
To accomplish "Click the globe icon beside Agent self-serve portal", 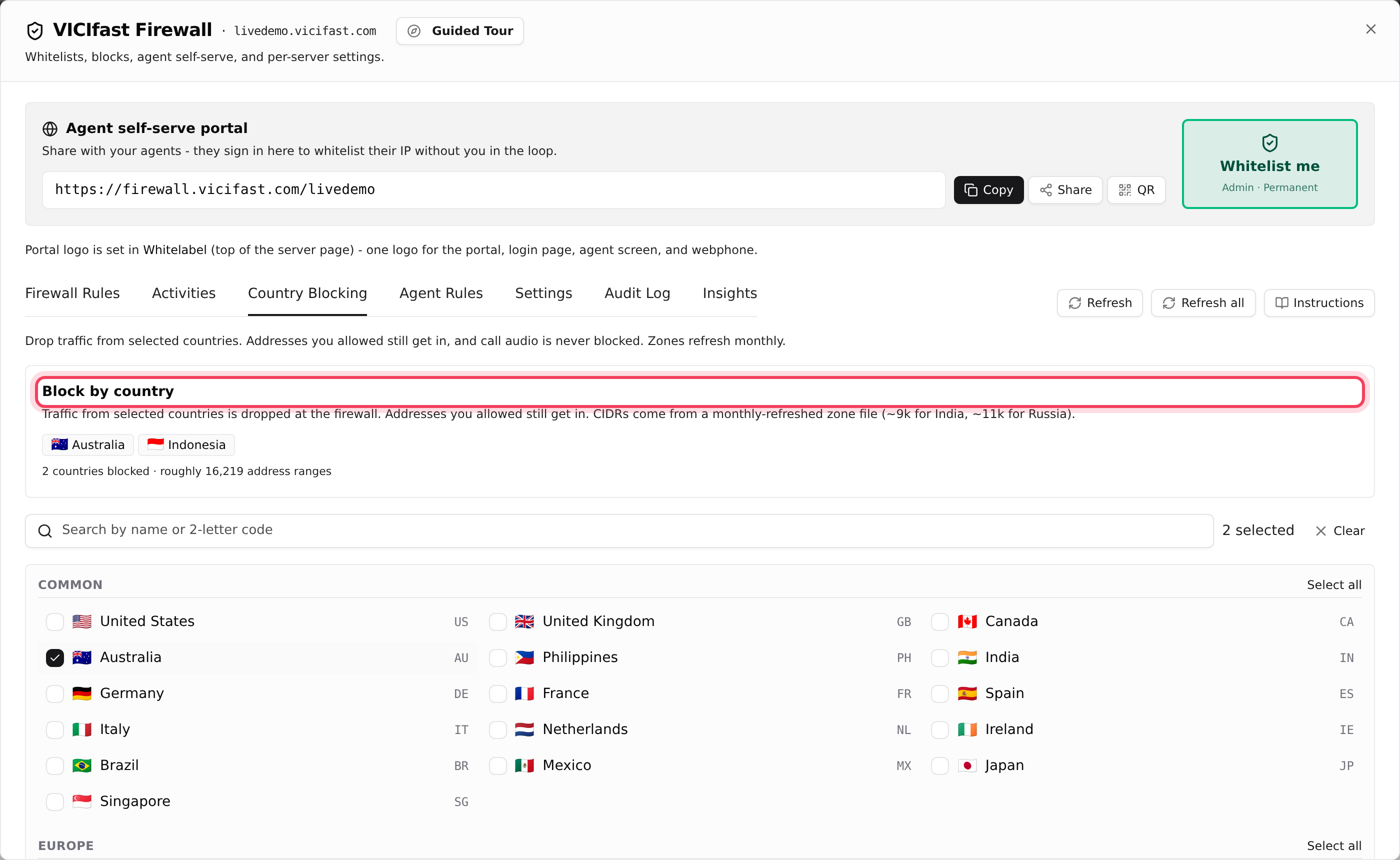I will tap(50, 128).
